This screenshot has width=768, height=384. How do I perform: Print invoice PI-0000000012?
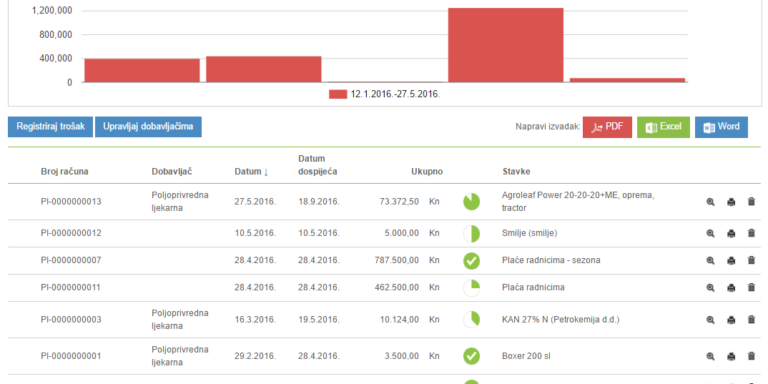click(x=731, y=234)
